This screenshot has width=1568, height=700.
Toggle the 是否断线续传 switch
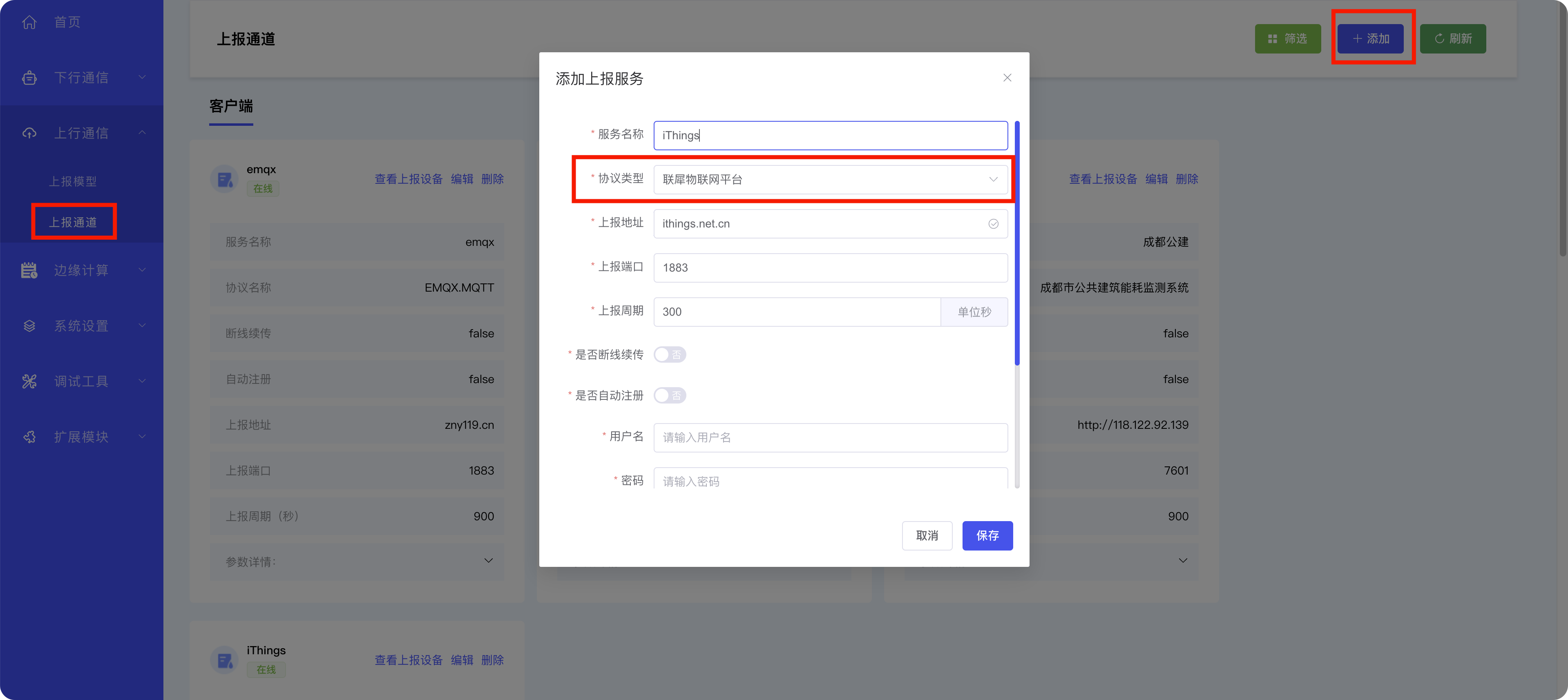tap(670, 355)
